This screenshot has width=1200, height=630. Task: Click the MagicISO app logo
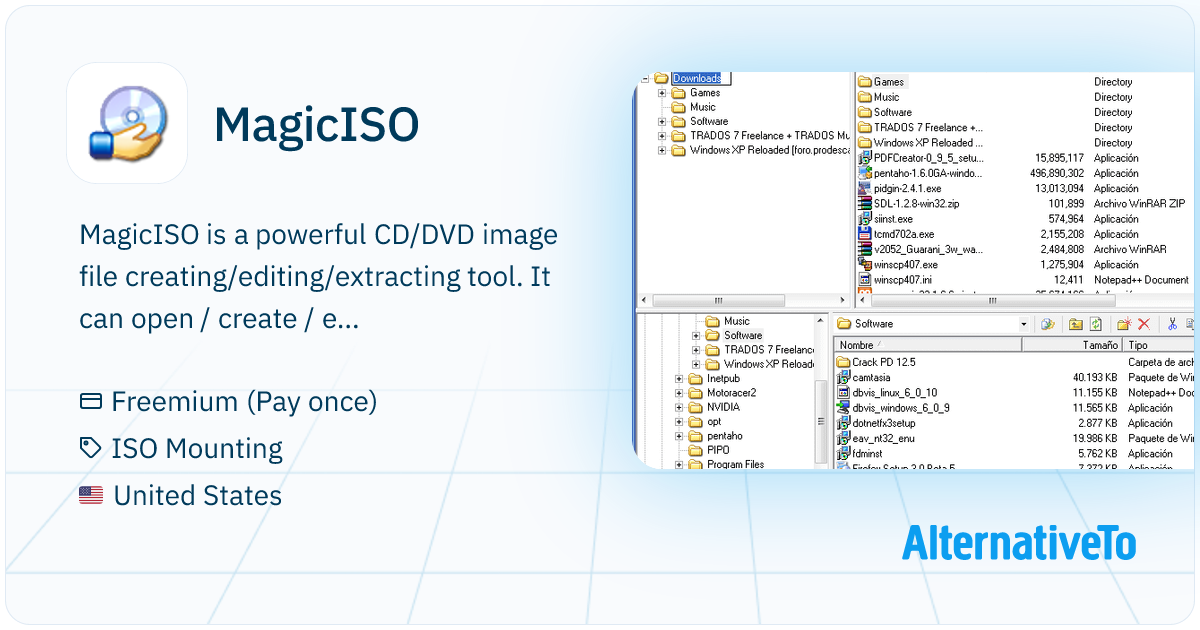click(127, 123)
